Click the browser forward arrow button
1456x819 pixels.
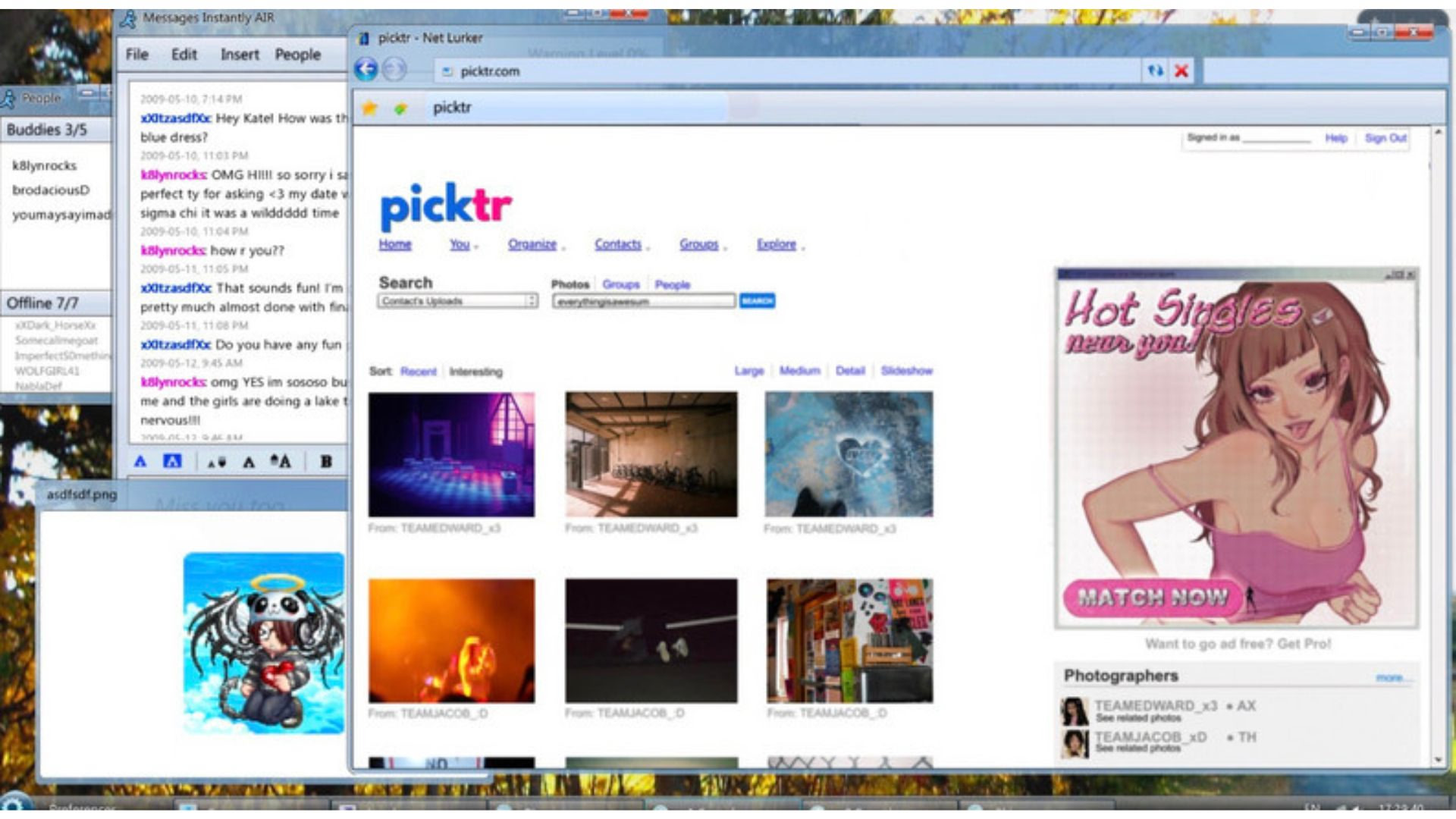394,70
